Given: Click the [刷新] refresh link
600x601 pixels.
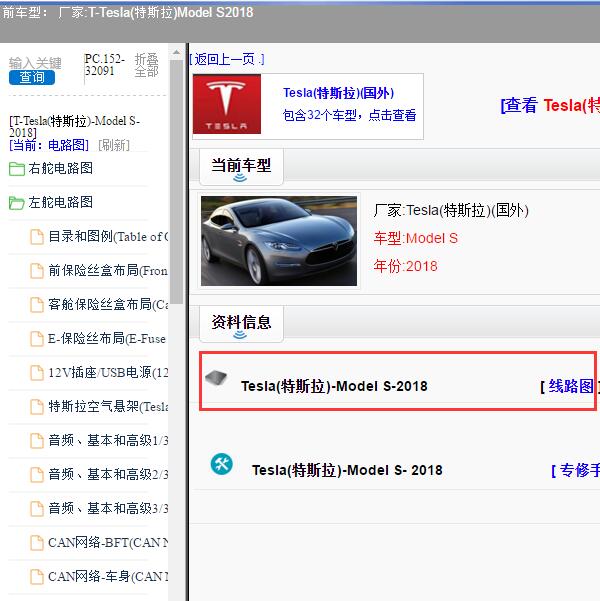Looking at the screenshot, I should pyautogui.click(x=114, y=145).
